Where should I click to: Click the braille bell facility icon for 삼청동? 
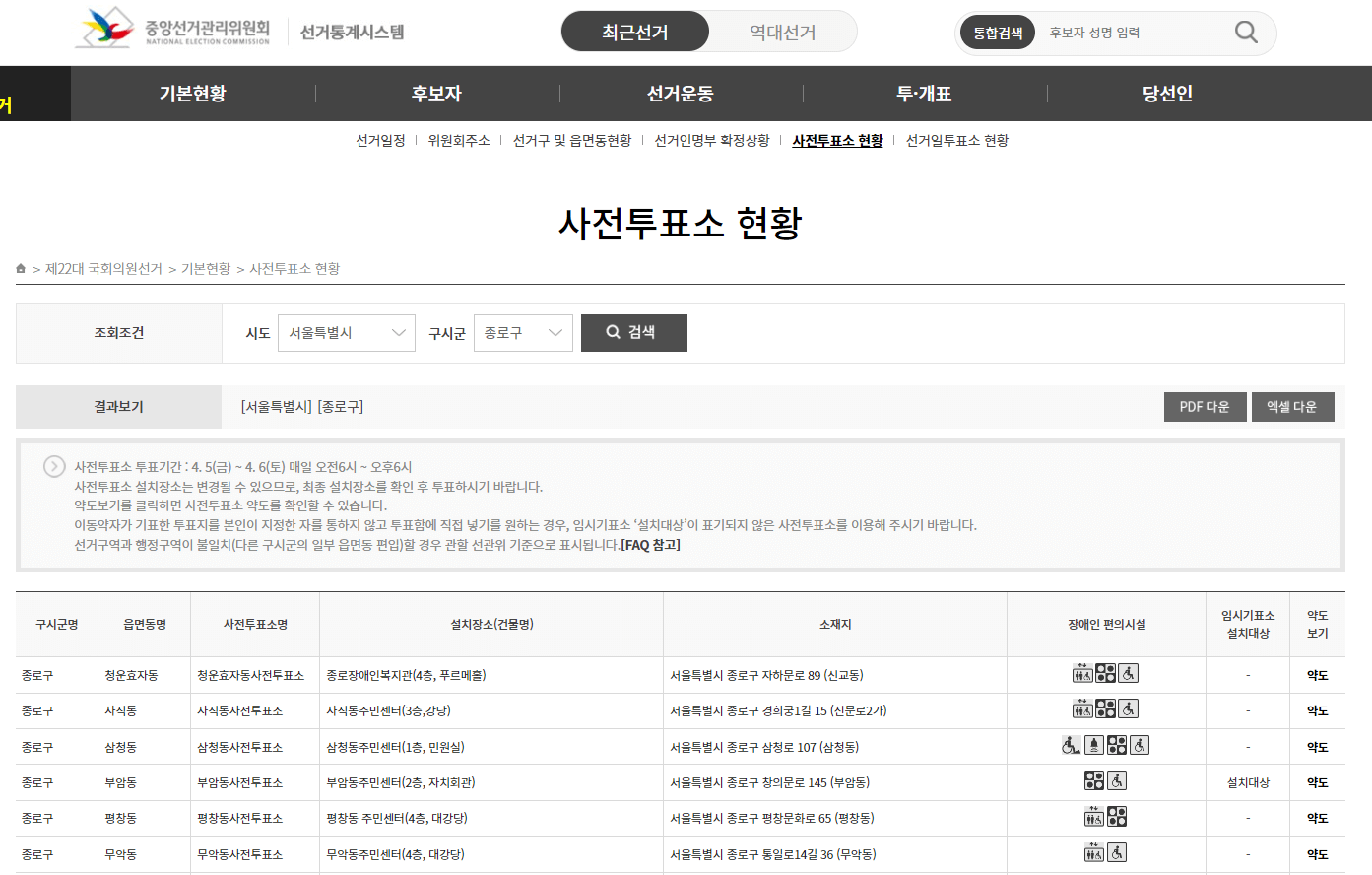pyautogui.click(x=1094, y=745)
